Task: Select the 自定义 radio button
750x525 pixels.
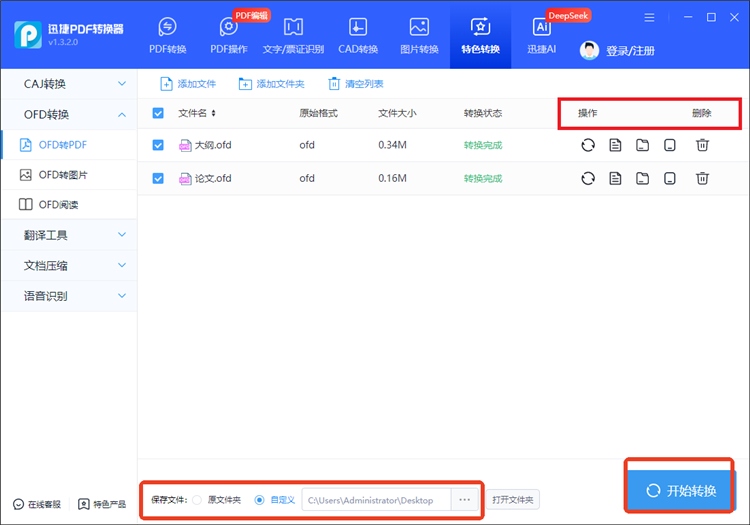Action: (x=259, y=500)
